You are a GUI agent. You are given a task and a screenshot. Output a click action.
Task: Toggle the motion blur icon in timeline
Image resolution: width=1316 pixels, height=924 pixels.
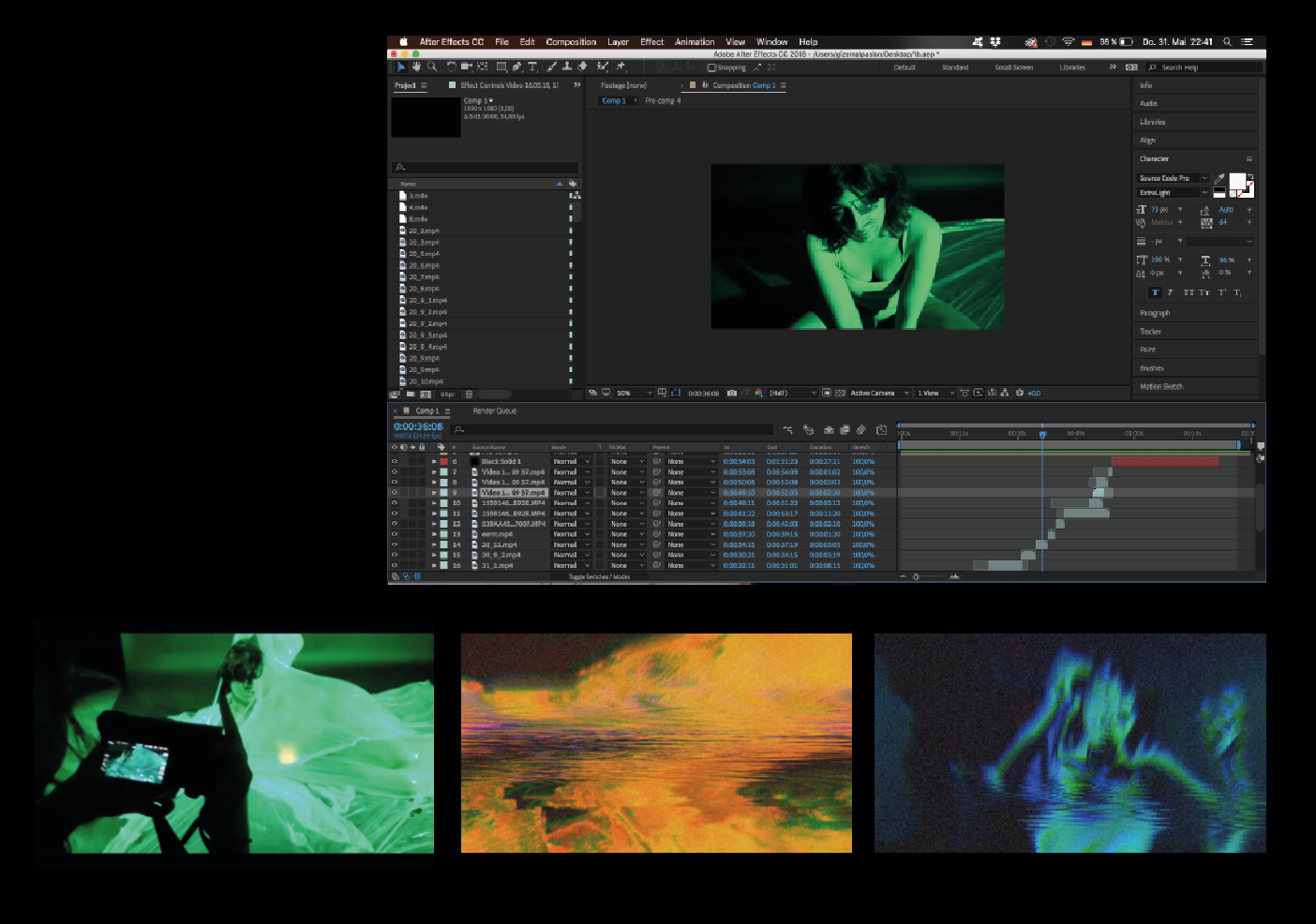click(x=860, y=429)
